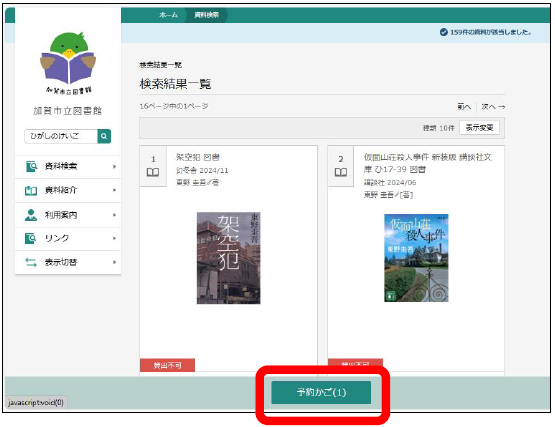Click the check icon beside 159件 message
The image size is (555, 427).
[x=444, y=32]
